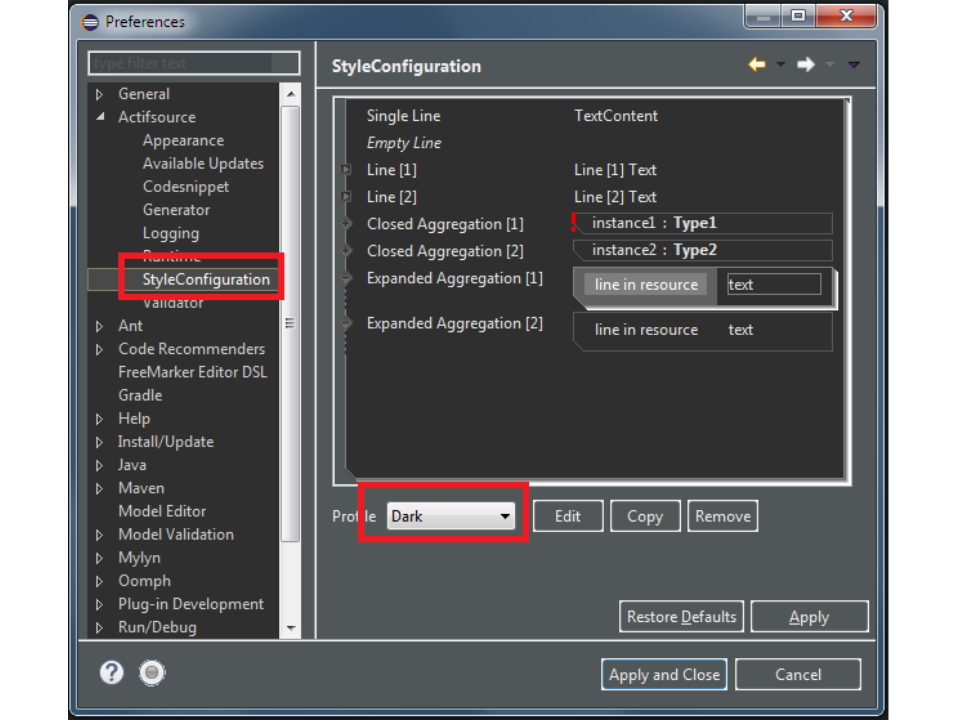Select the StyleConfiguration tree item

click(205, 279)
